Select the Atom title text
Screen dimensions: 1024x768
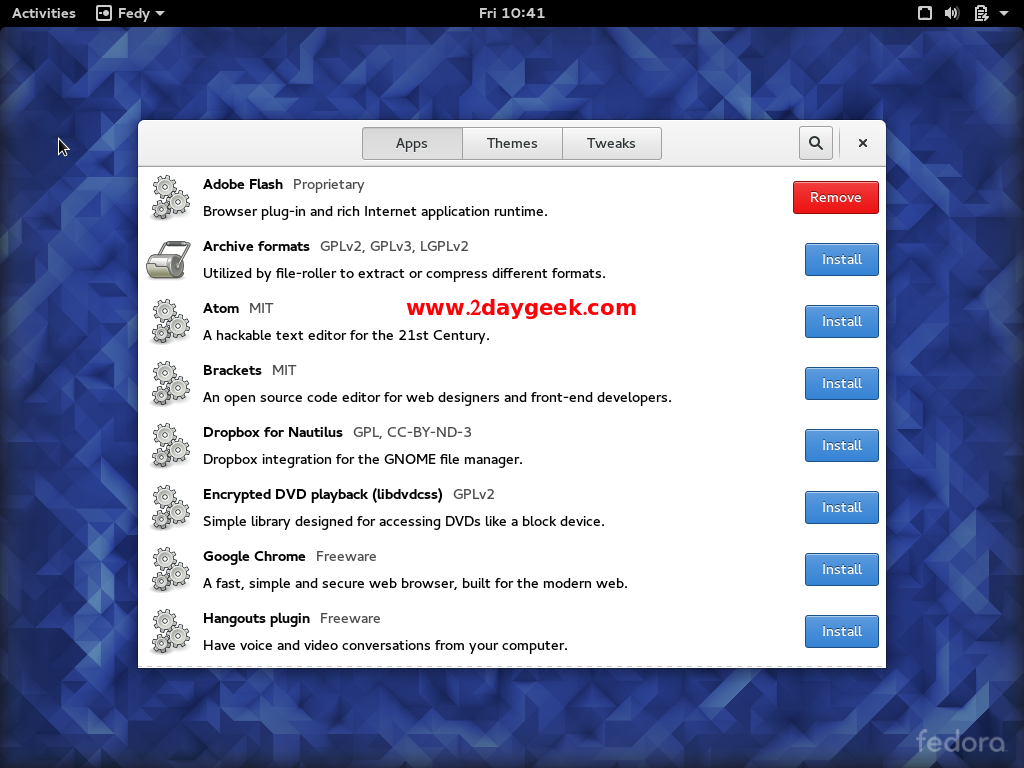(221, 308)
